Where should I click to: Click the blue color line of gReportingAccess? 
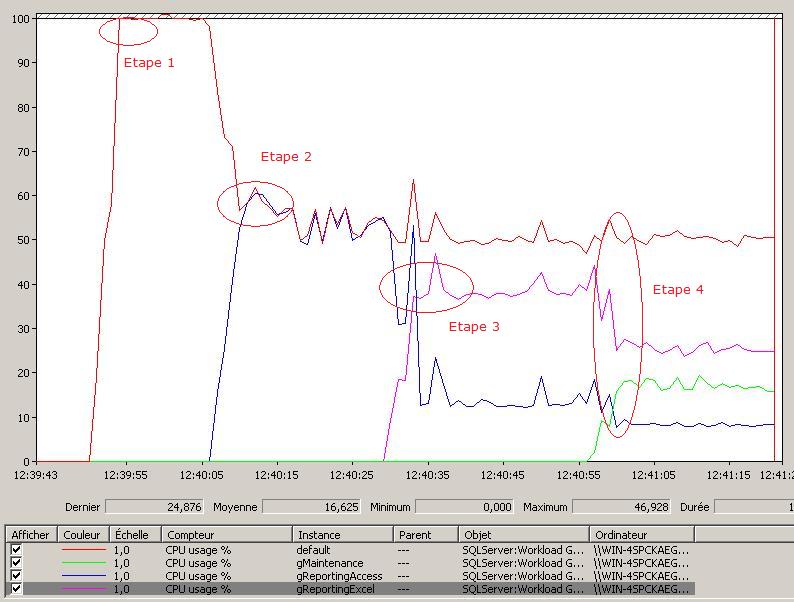82,576
